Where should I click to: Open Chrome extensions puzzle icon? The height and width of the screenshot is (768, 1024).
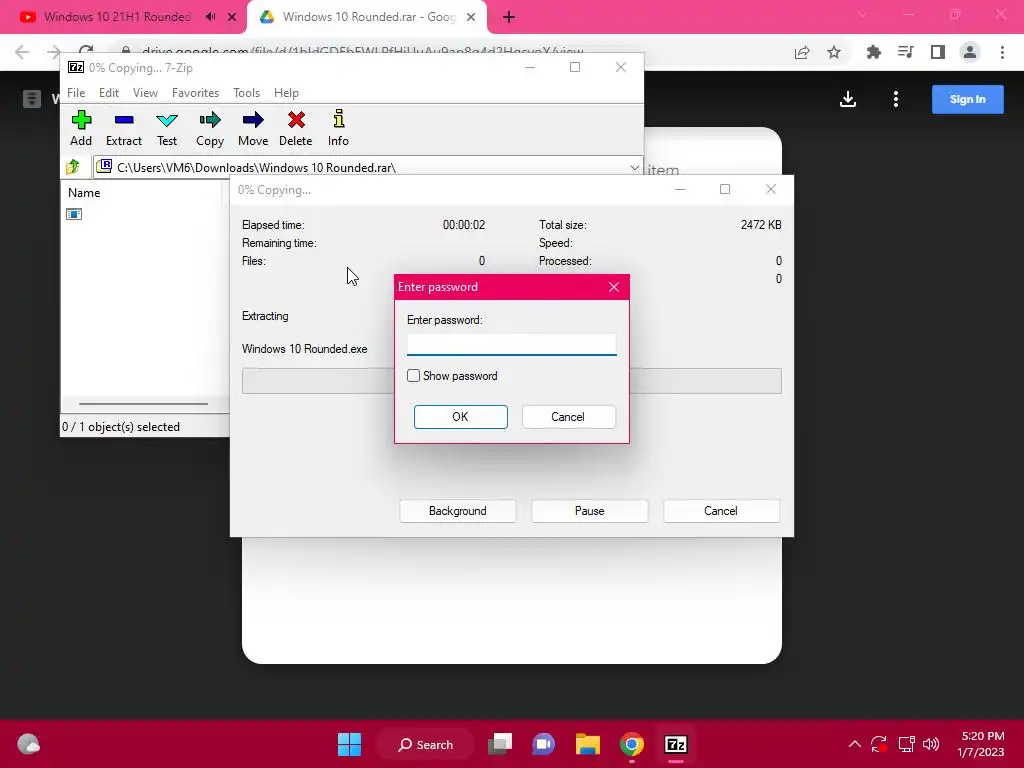pyautogui.click(x=873, y=52)
